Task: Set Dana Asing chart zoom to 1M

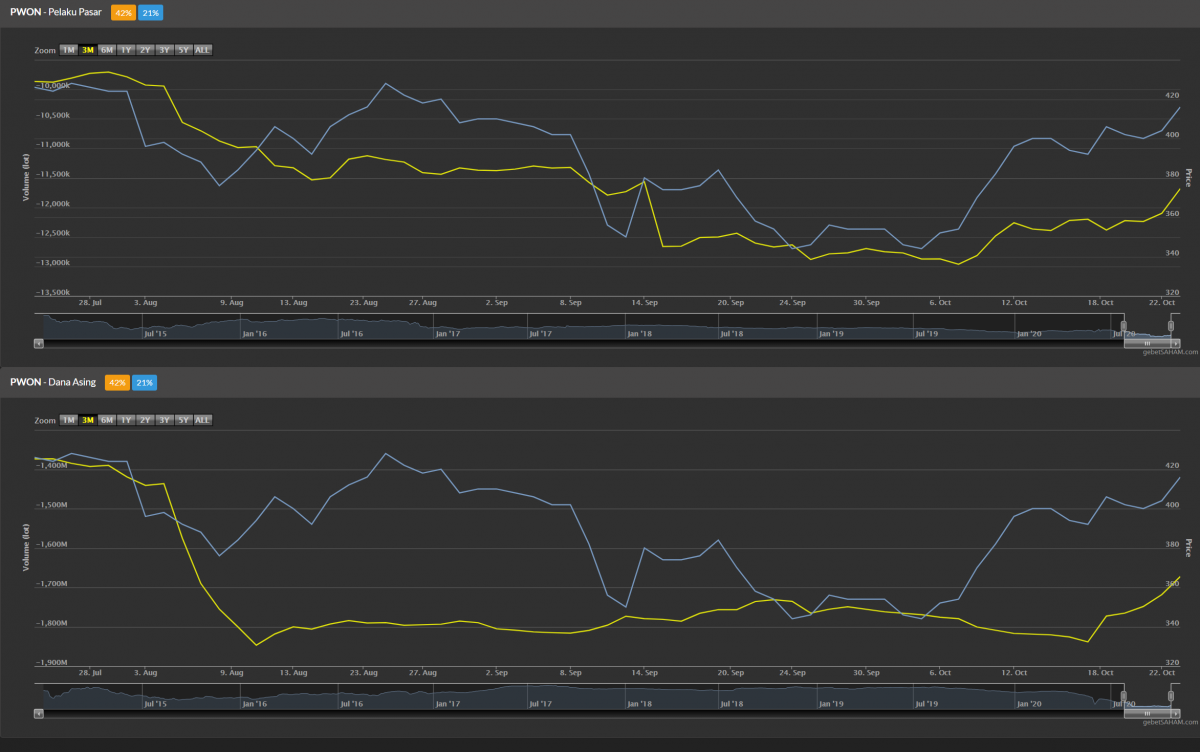Action: [x=68, y=420]
